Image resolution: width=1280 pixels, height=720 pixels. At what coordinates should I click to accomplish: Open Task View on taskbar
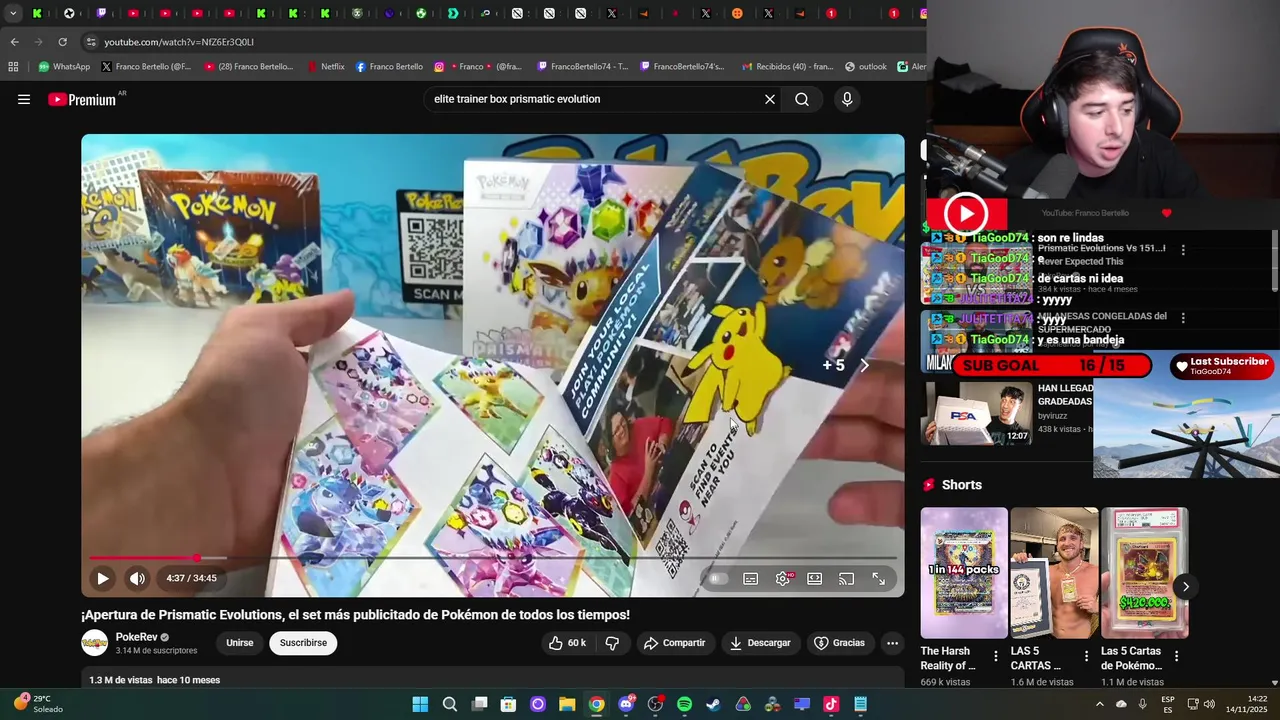[x=479, y=704]
